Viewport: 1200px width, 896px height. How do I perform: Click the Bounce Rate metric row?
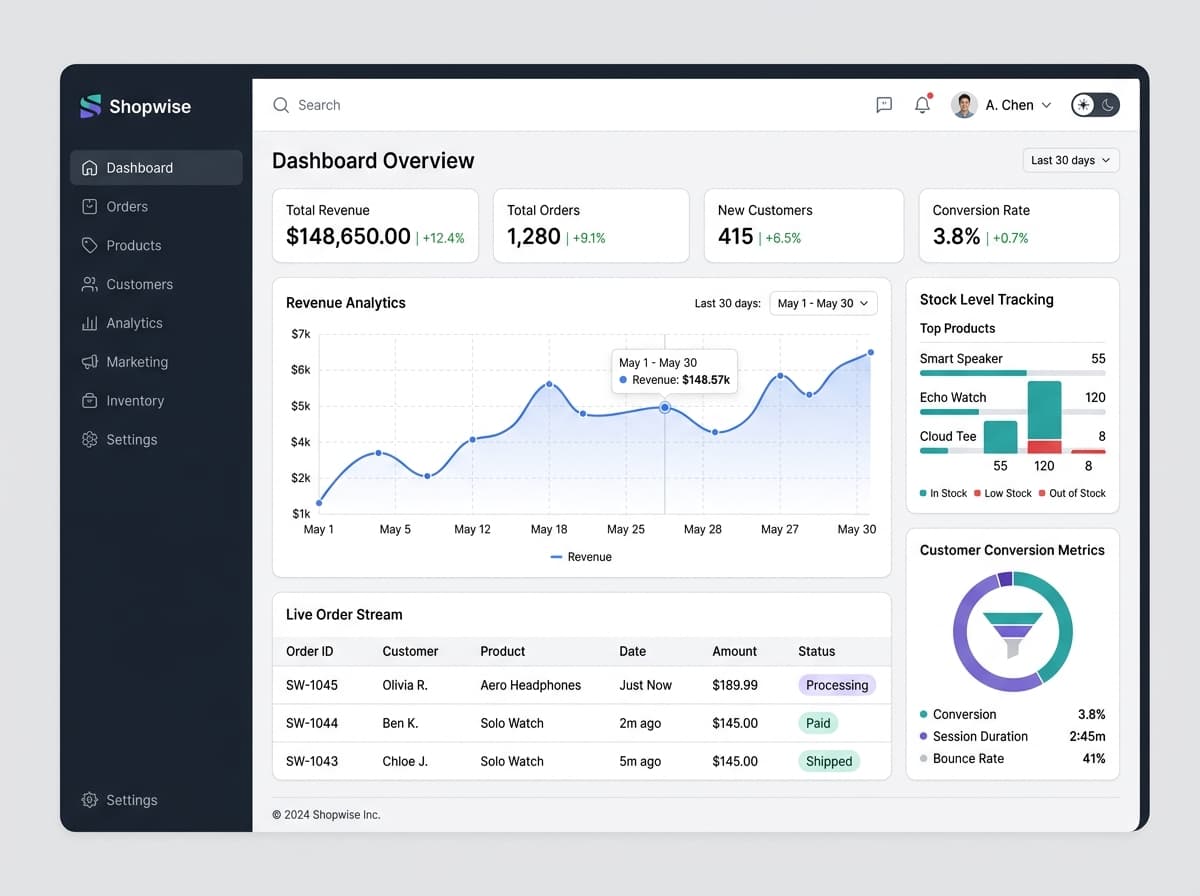(1013, 758)
